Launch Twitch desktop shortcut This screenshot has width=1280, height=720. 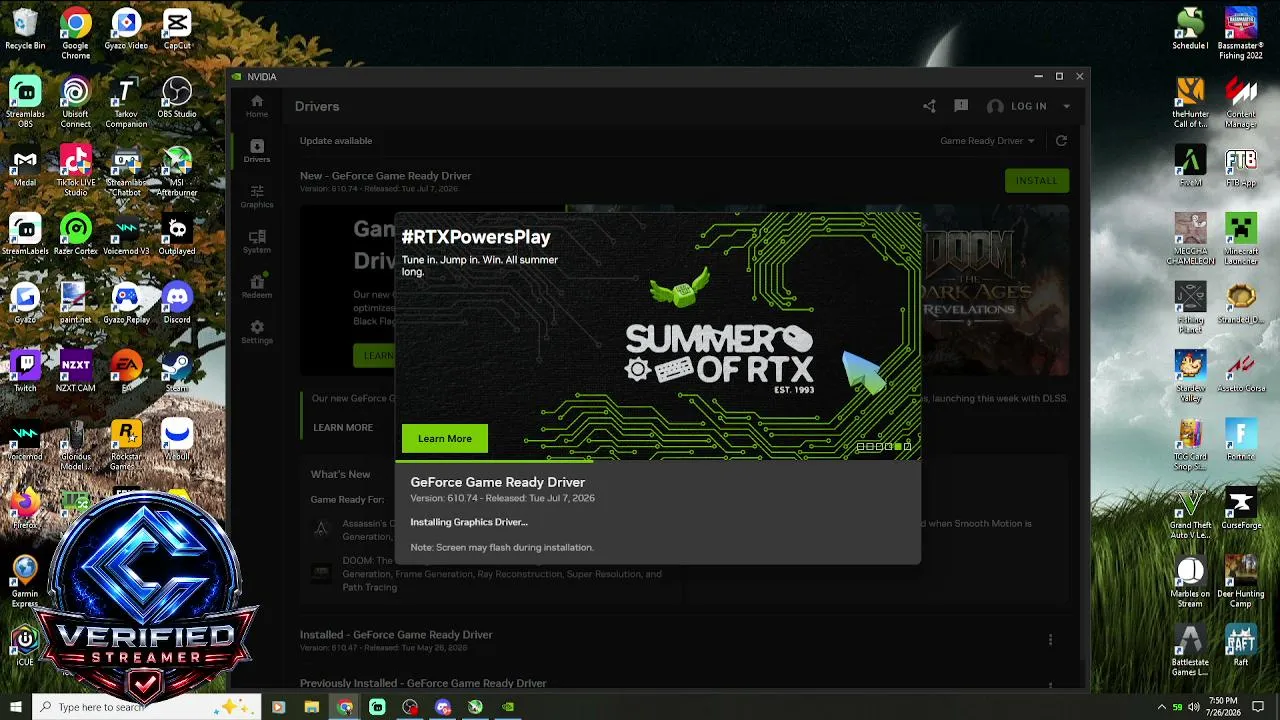coord(25,371)
